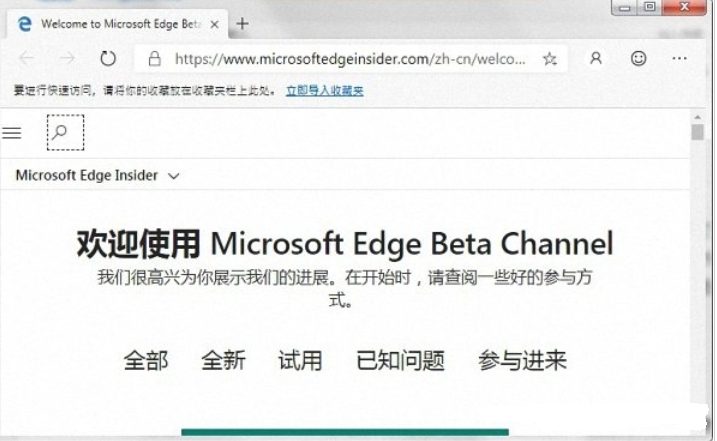The height and width of the screenshot is (441, 717).
Task: Select the 全新 filter tab
Action: (x=224, y=360)
